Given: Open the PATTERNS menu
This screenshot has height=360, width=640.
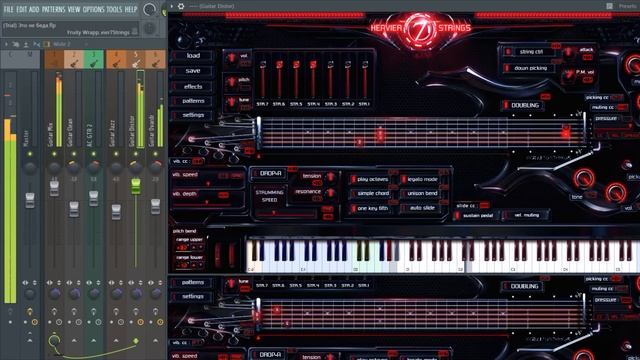Looking at the screenshot, I should (x=53, y=9).
